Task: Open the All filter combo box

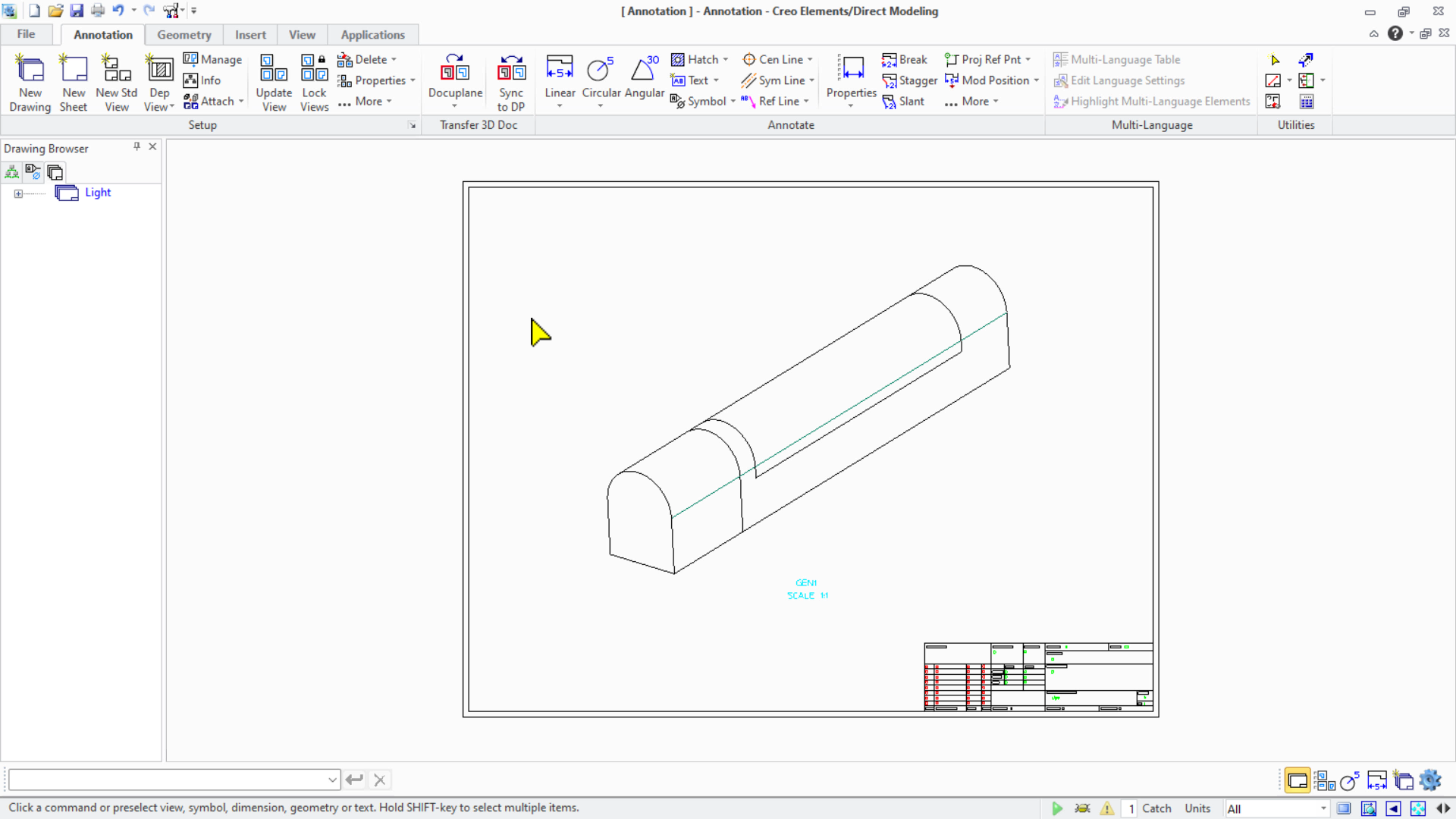Action: [x=1278, y=809]
